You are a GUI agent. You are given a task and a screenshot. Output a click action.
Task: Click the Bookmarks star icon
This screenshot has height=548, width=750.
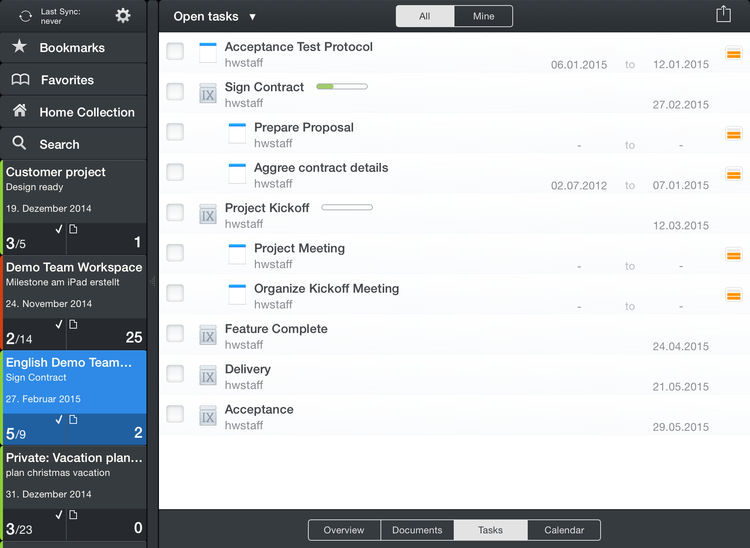pos(20,47)
